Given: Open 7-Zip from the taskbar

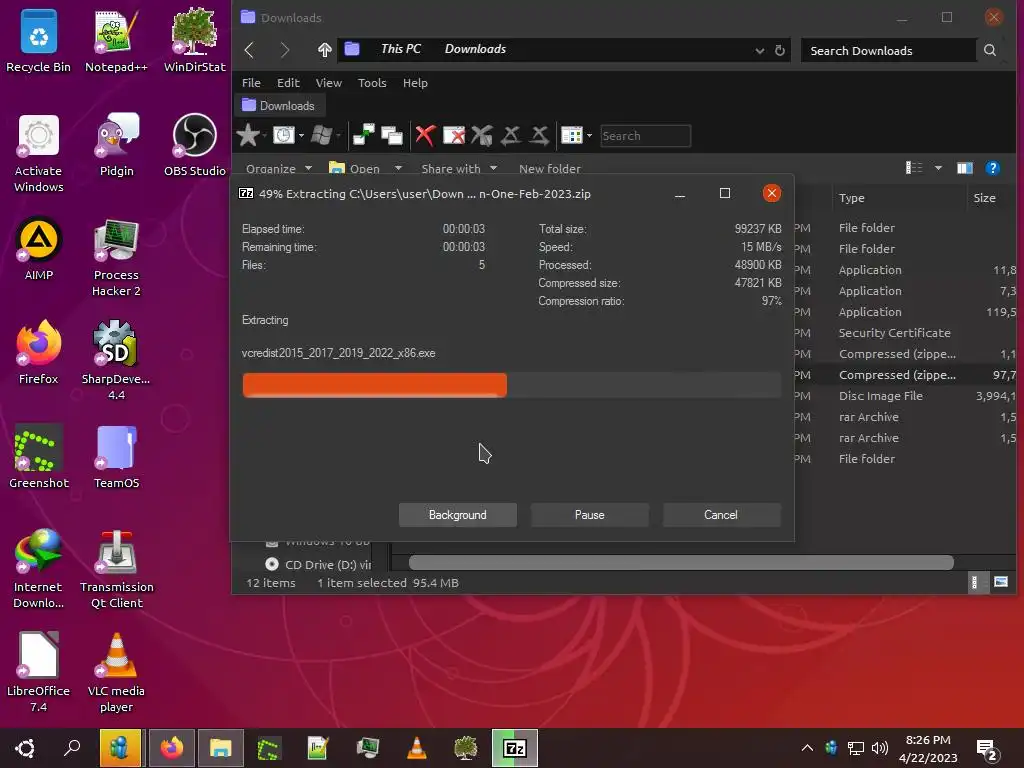Looking at the screenshot, I should 515,748.
